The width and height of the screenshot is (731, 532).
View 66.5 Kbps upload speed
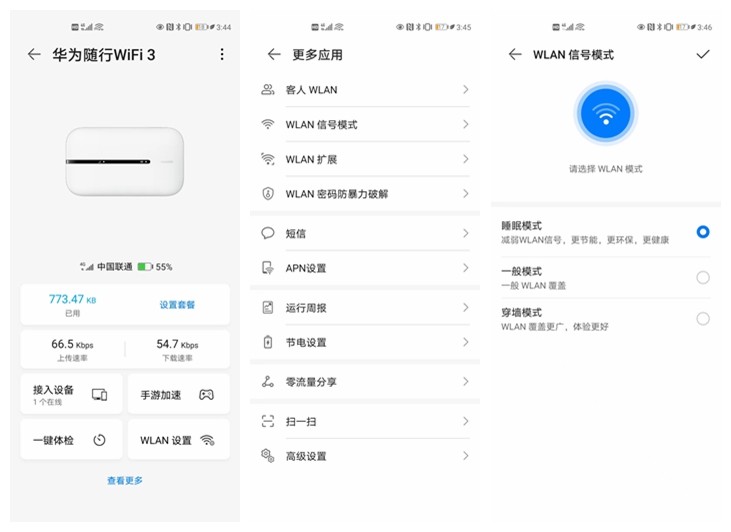[72, 350]
